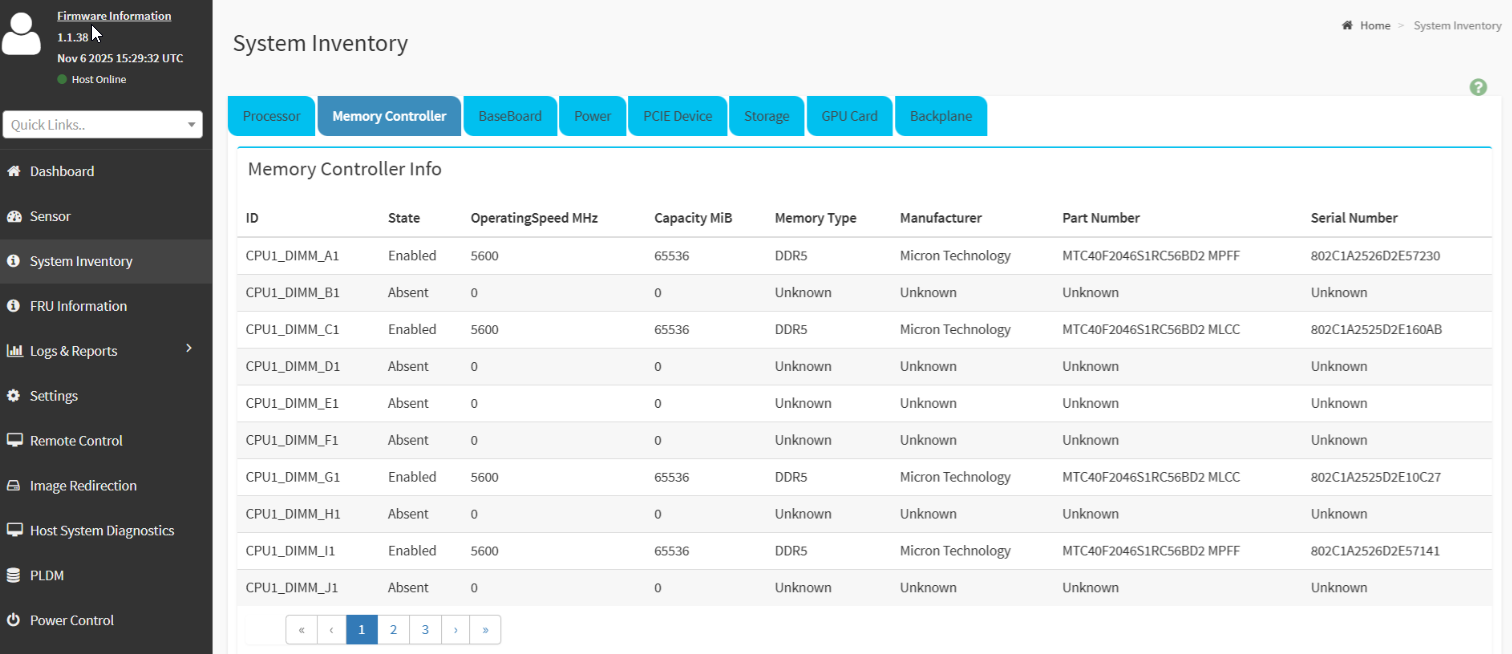Switch to the Processor tab
Viewport: 1512px width, 654px height.
pos(271,116)
